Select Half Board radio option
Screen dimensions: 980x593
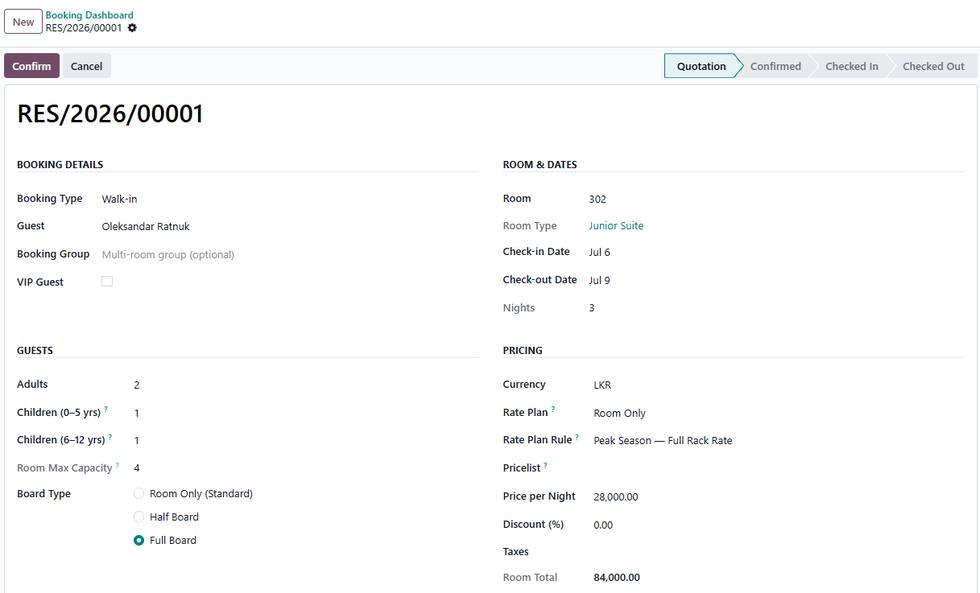pos(139,517)
